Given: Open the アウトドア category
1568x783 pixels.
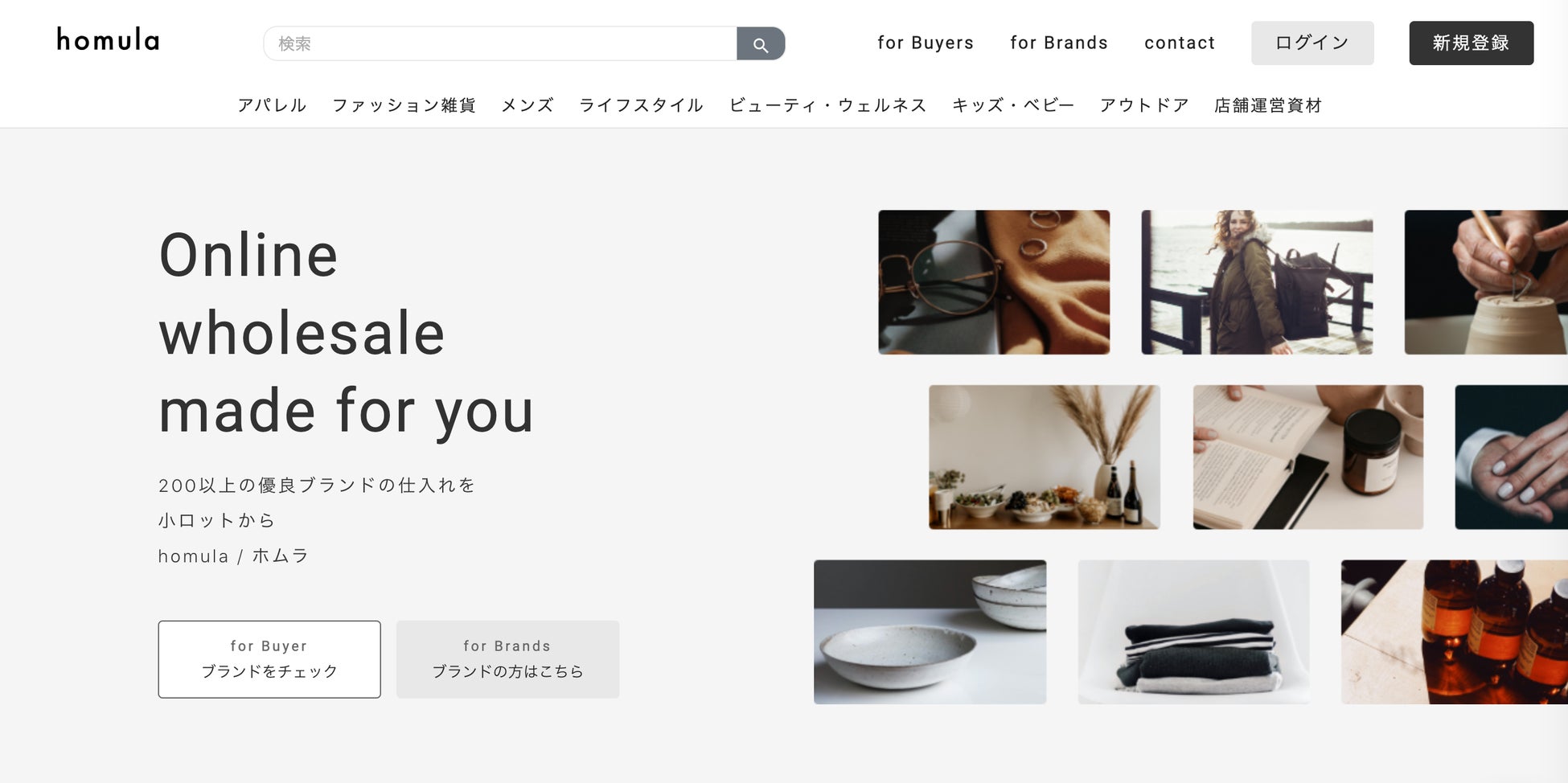Looking at the screenshot, I should pyautogui.click(x=1144, y=105).
